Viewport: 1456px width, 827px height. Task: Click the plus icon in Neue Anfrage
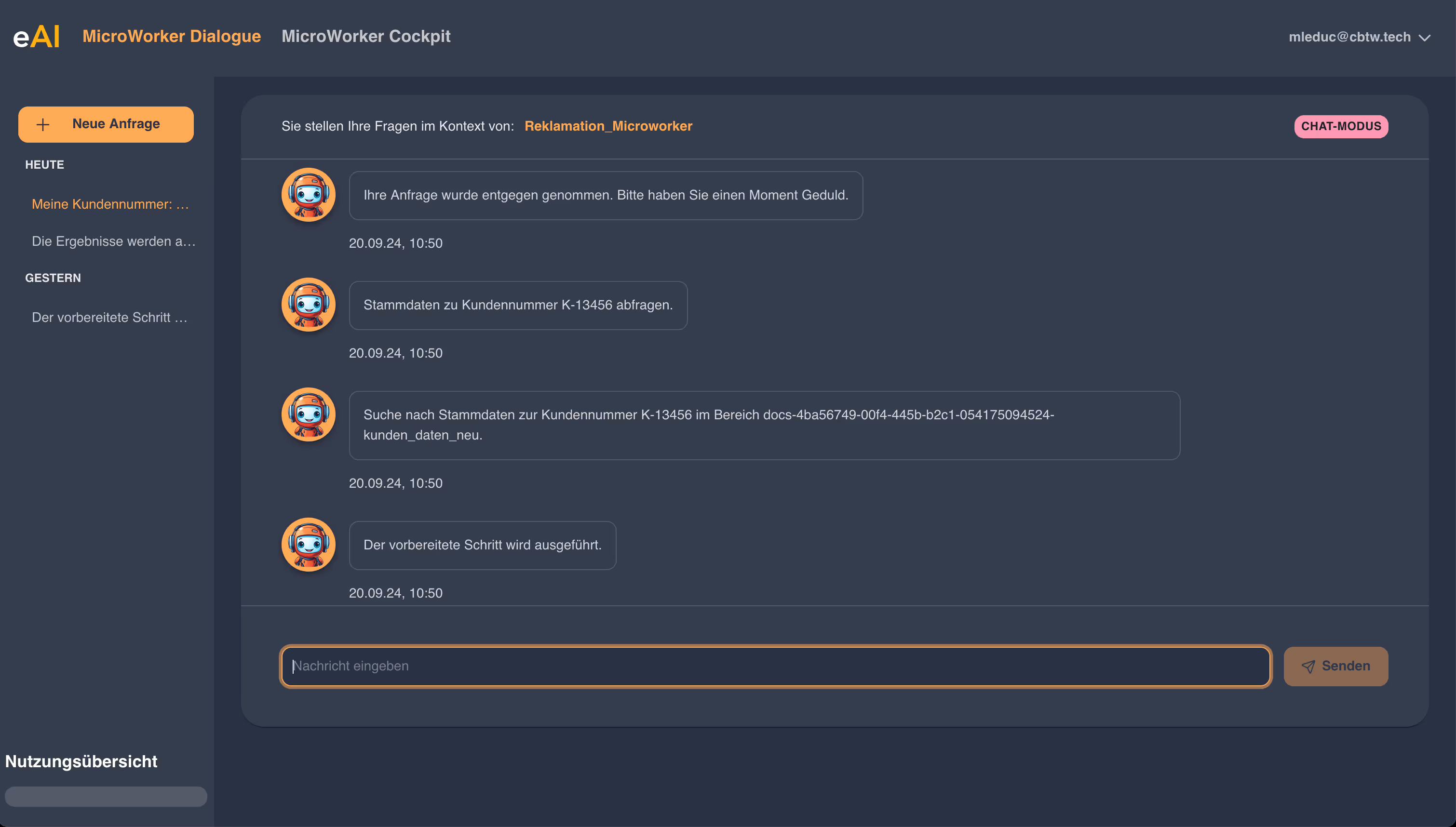pyautogui.click(x=43, y=124)
